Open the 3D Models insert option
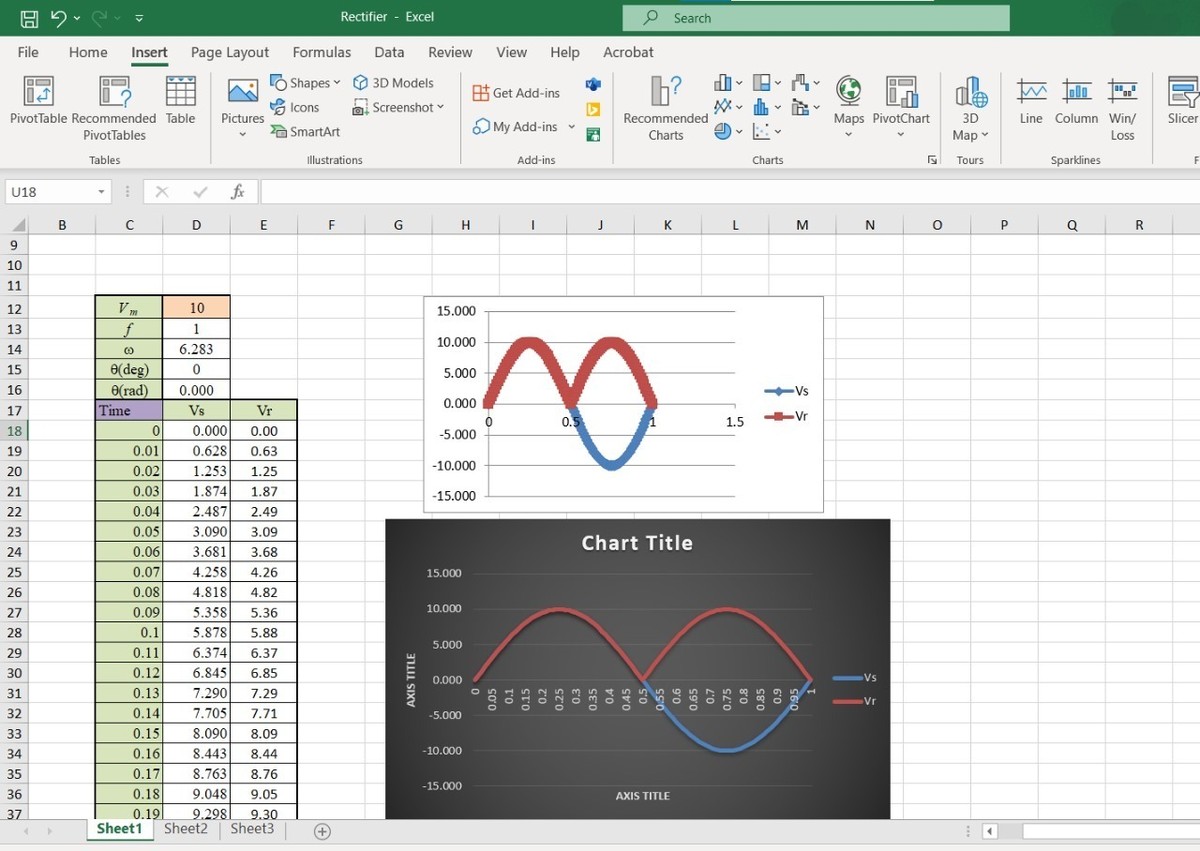The height and width of the screenshot is (851, 1200). click(394, 83)
